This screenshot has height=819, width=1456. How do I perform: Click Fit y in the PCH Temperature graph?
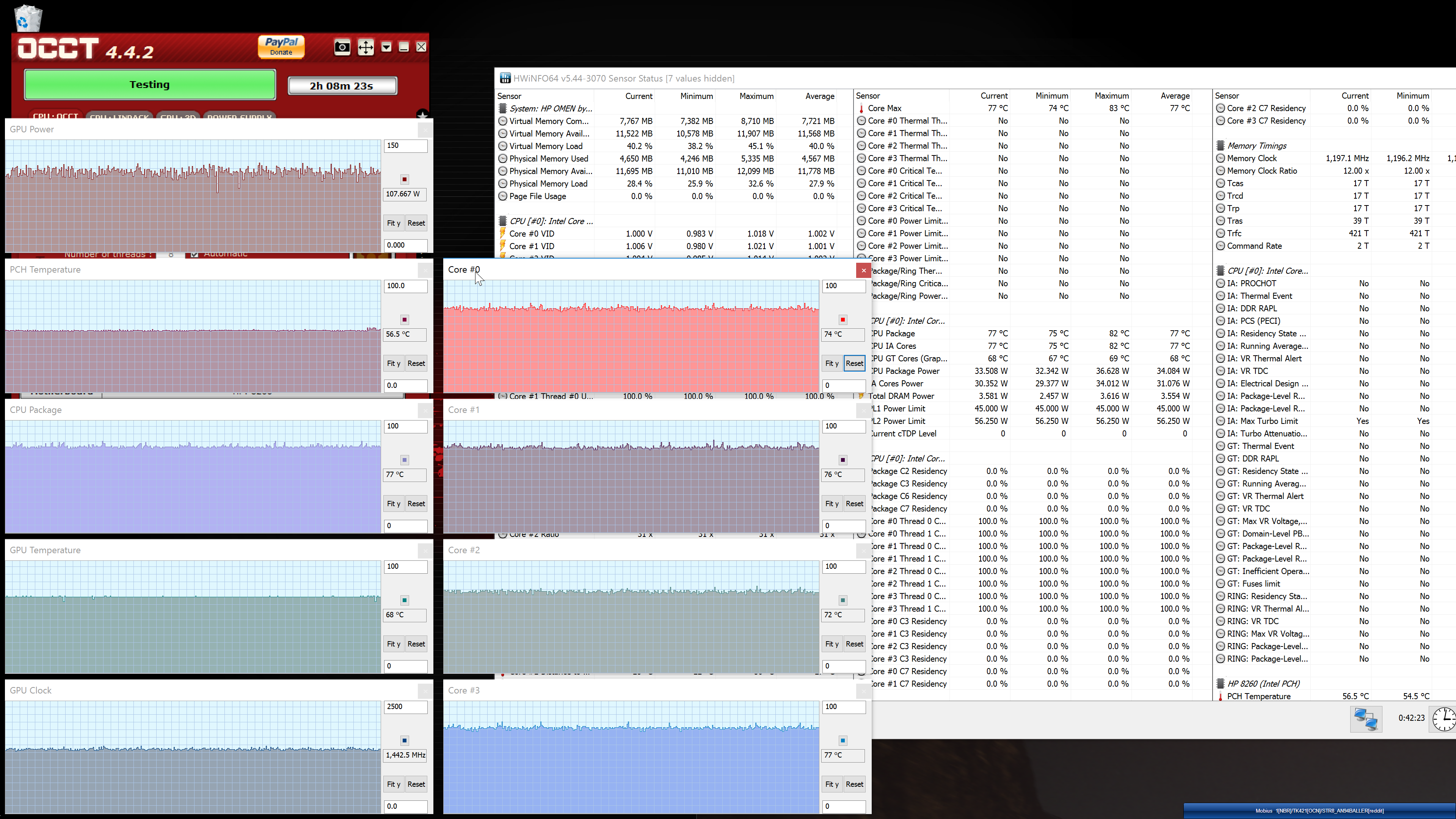[394, 363]
